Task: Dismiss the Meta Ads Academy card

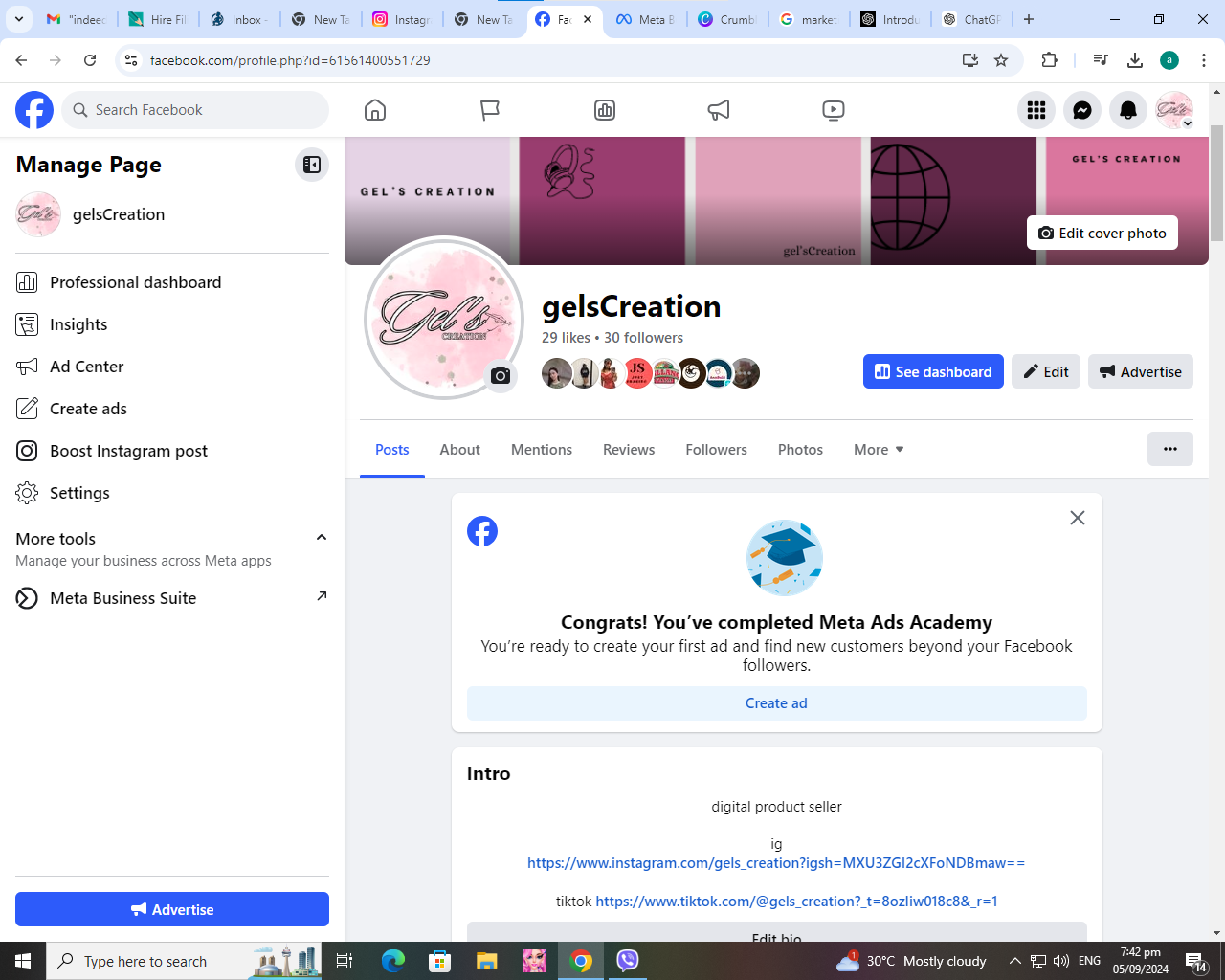Action: [1078, 518]
